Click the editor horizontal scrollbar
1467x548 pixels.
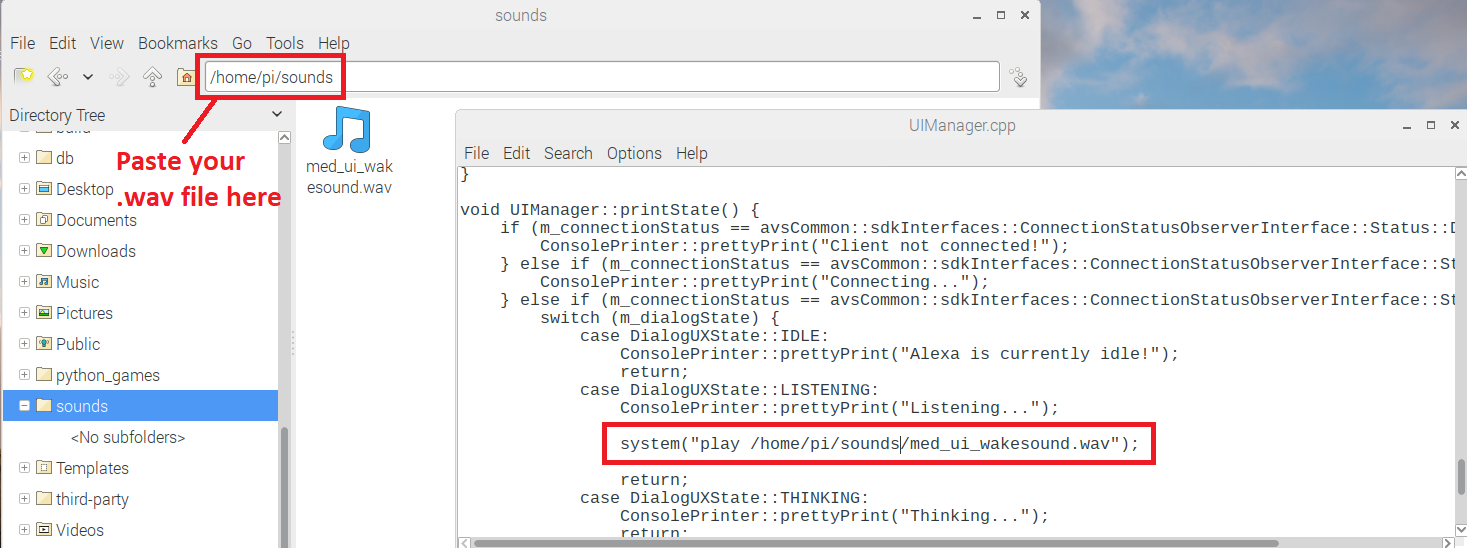[876, 543]
